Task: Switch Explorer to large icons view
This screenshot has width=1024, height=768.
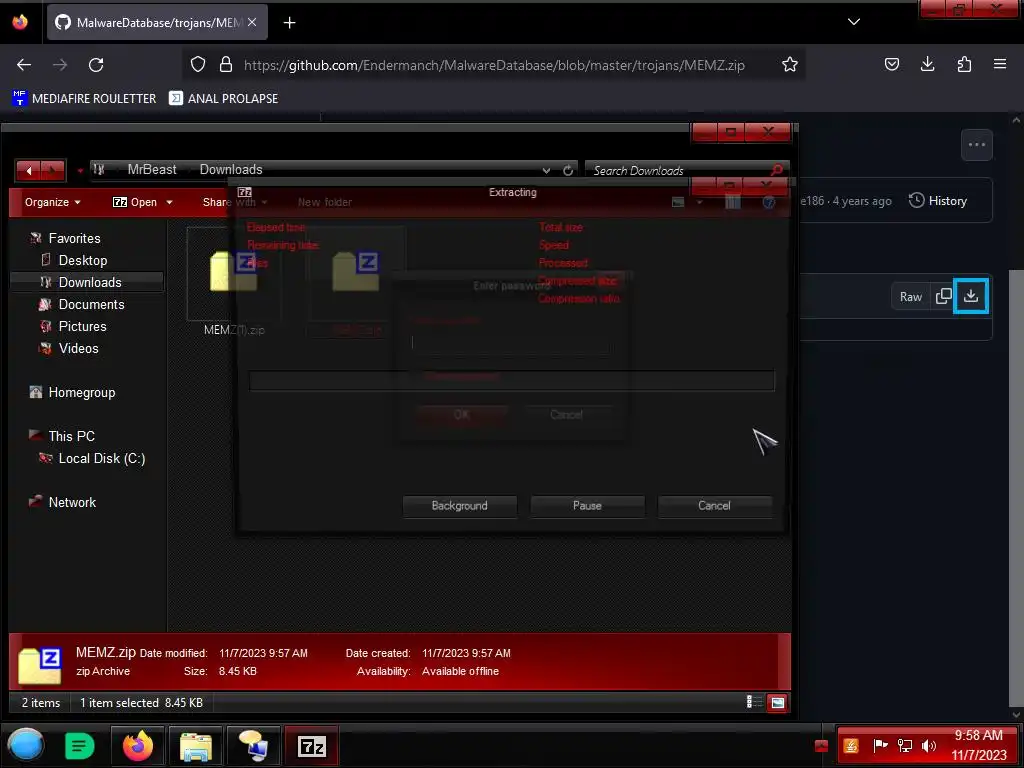Action: pyautogui.click(x=777, y=703)
